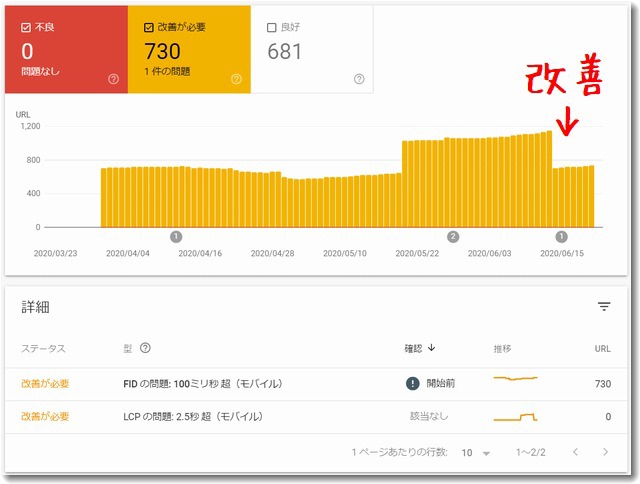Viewport: 640px width, 484px height.
Task: Toggle the 改善が必要 checkbox on yellow card
Action: (149, 27)
